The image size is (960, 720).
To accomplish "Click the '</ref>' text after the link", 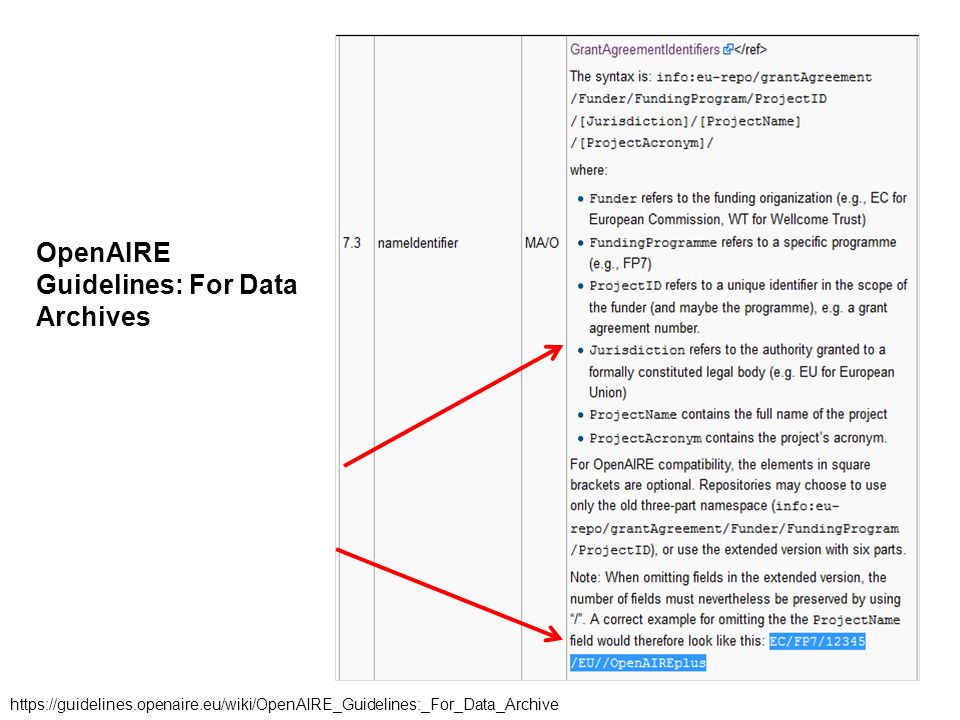I will click(x=750, y=50).
